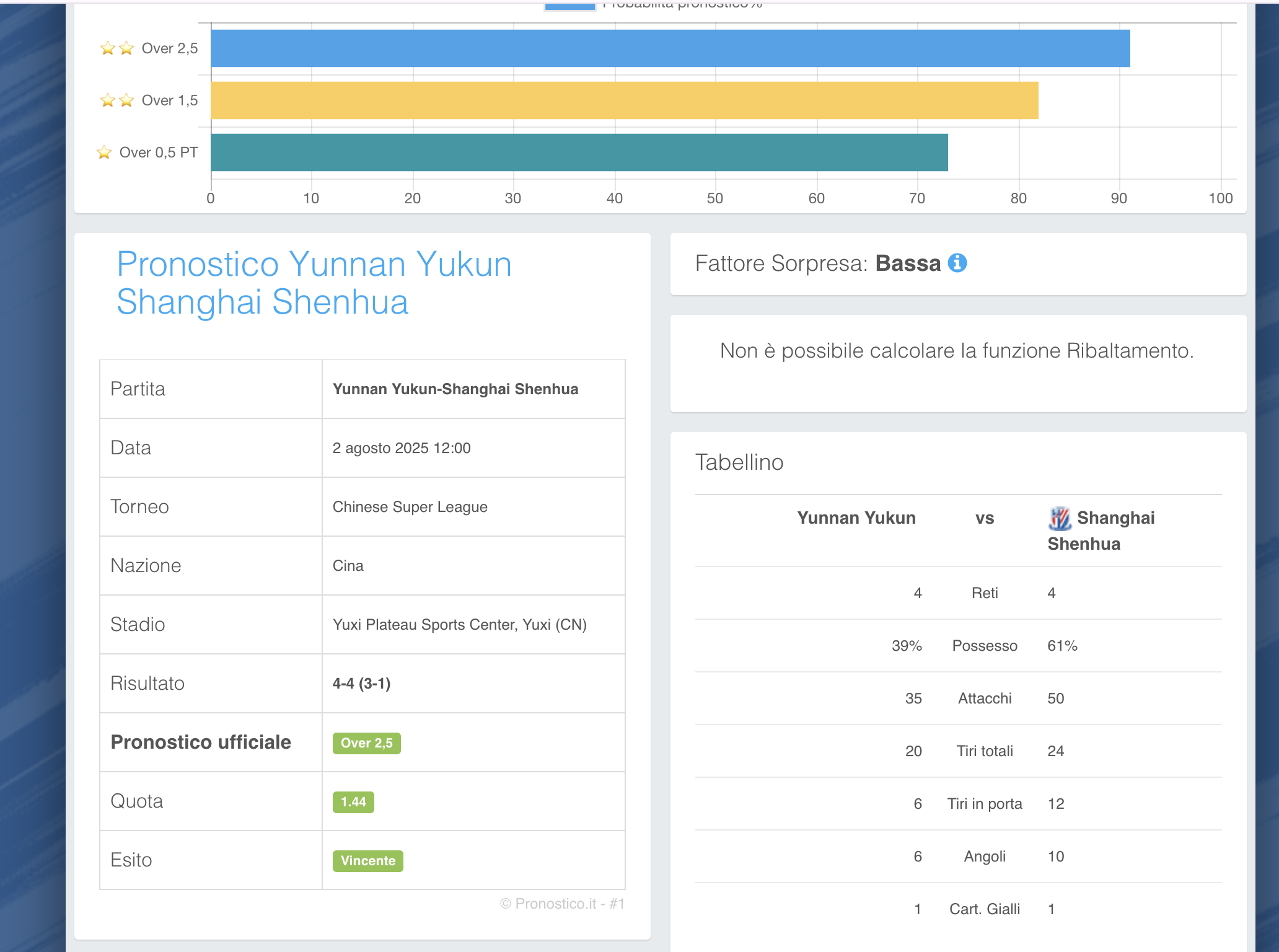Click the Risultato row label

tap(147, 684)
